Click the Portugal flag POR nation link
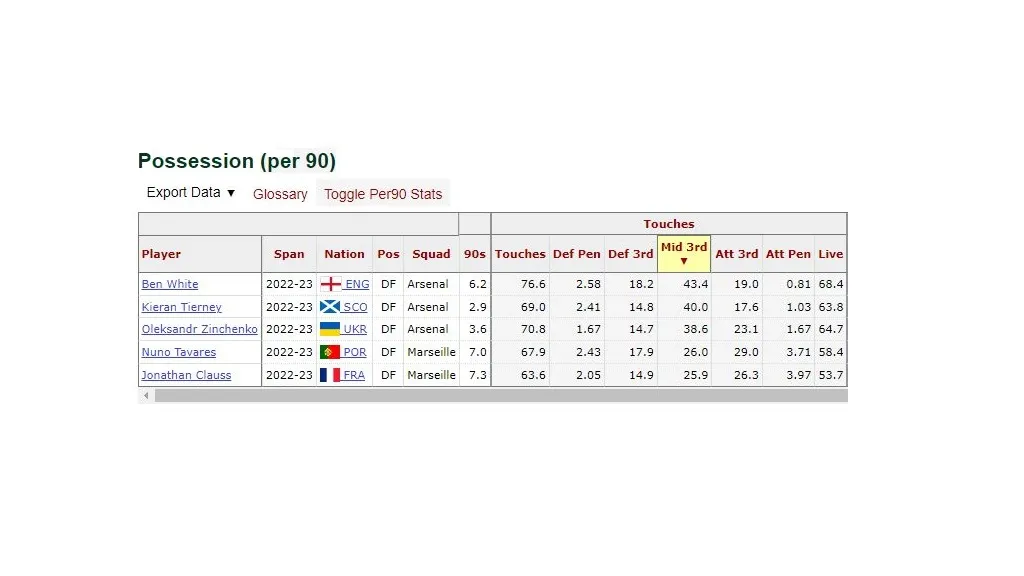1024x576 pixels. (345, 352)
